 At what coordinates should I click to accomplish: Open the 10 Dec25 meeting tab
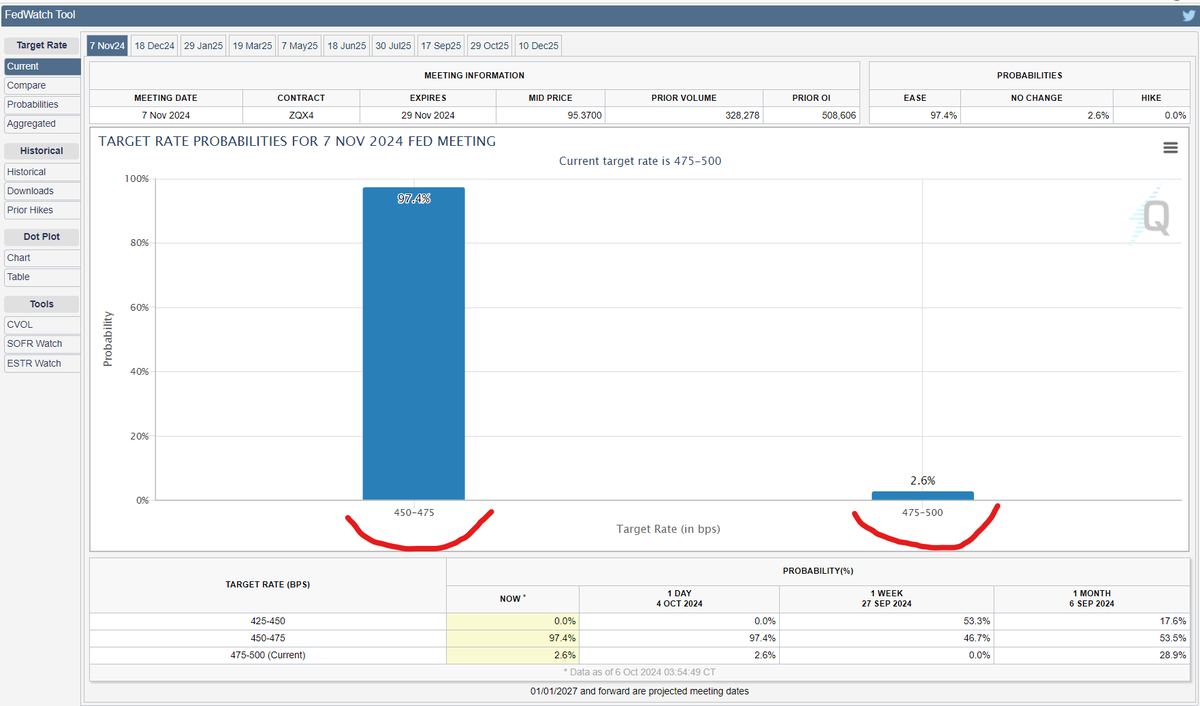pos(539,46)
